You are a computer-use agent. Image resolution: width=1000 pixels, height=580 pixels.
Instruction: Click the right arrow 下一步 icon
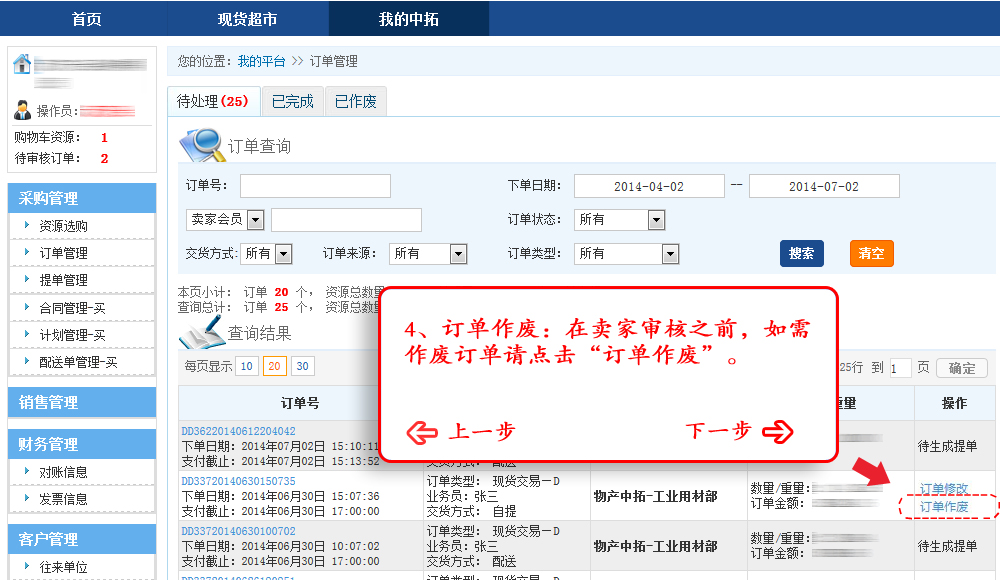pos(777,431)
